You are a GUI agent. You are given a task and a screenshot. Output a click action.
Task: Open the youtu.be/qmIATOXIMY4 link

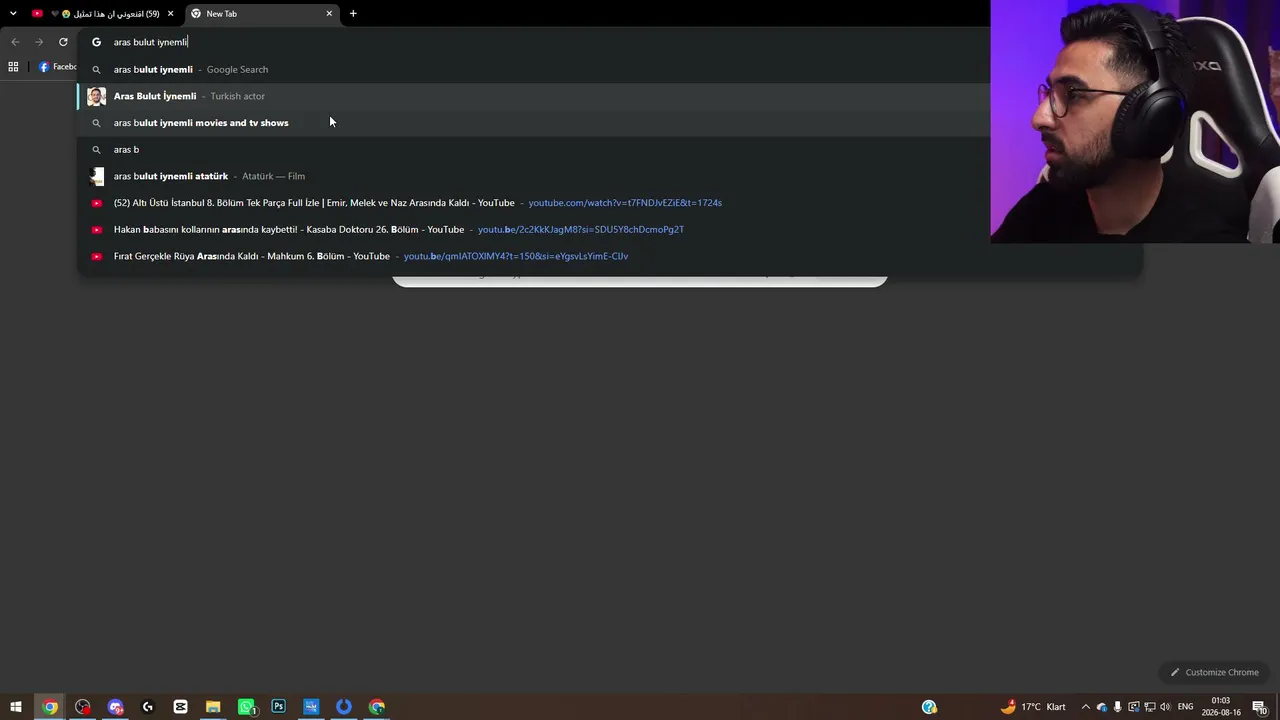(516, 256)
